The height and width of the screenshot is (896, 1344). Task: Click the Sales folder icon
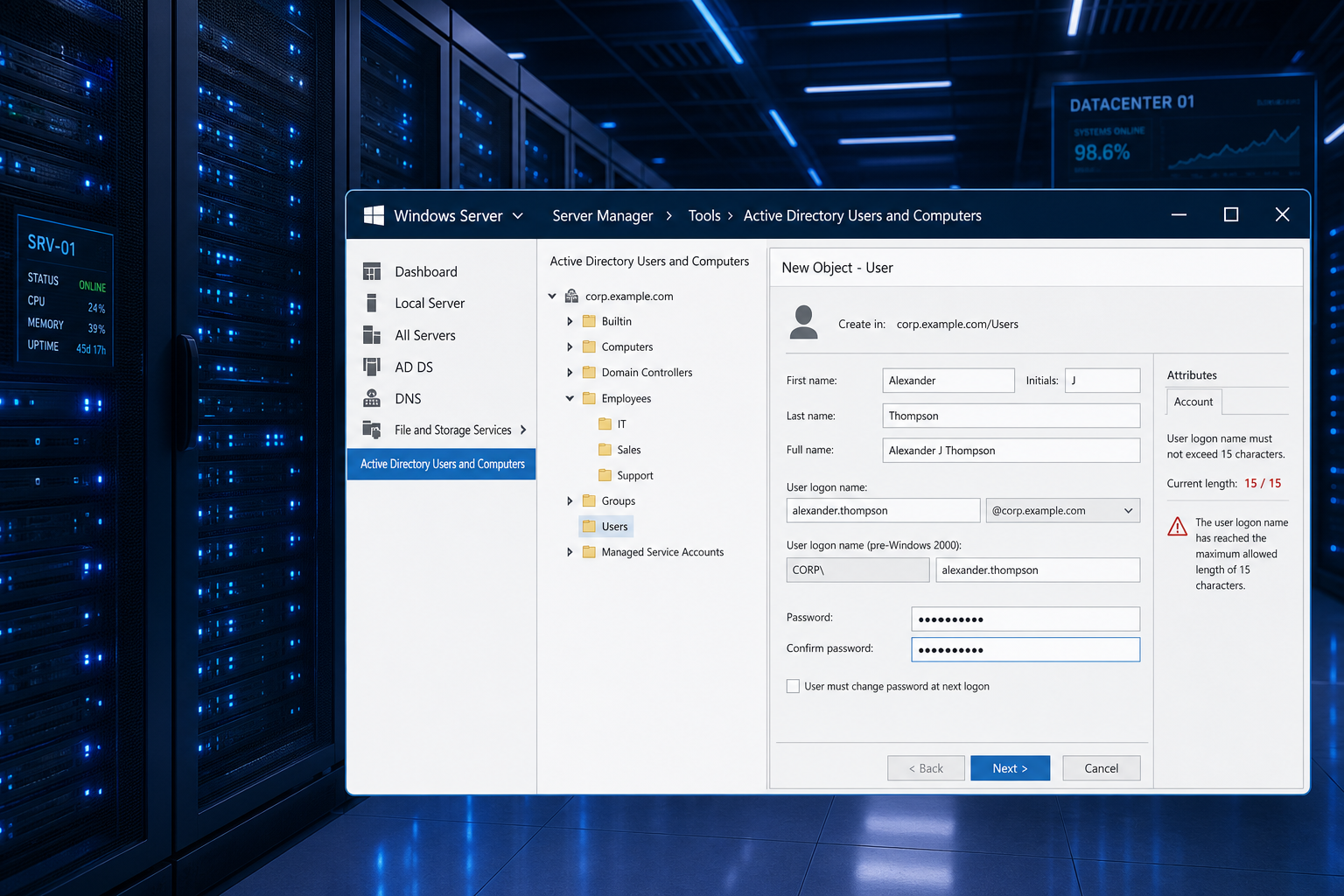click(x=605, y=450)
